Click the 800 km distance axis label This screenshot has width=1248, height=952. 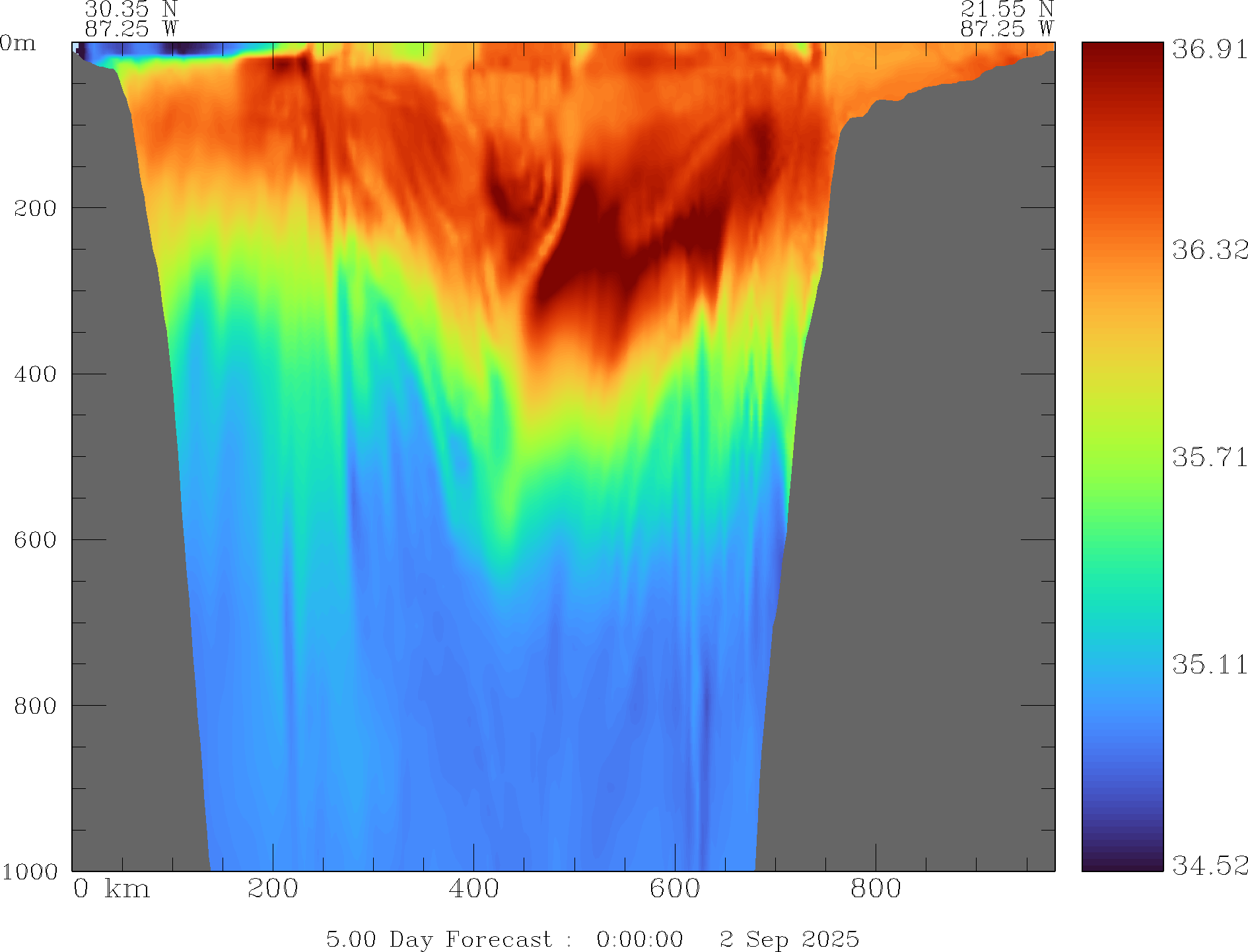(876, 889)
